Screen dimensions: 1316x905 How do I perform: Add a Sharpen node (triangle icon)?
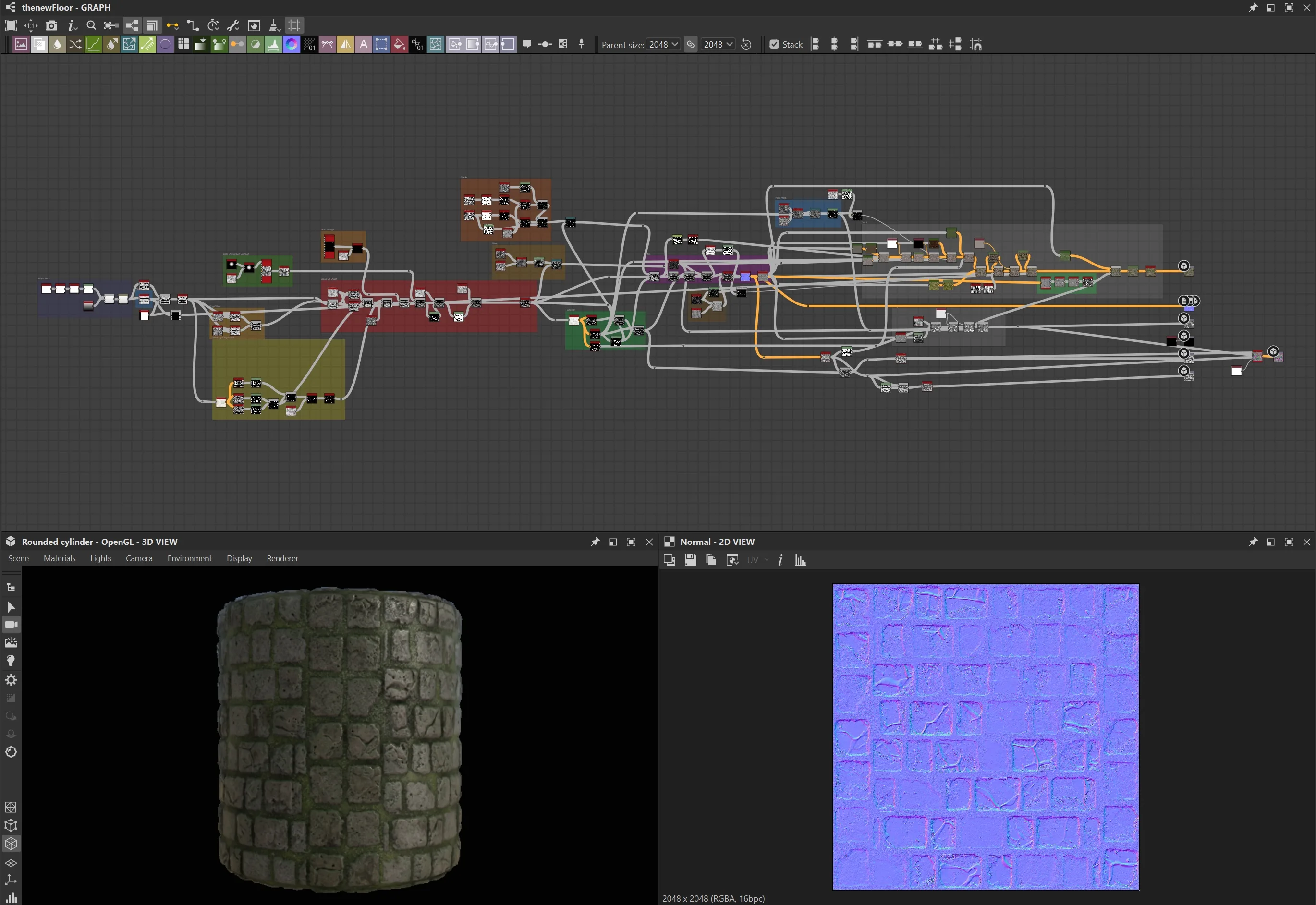[345, 44]
